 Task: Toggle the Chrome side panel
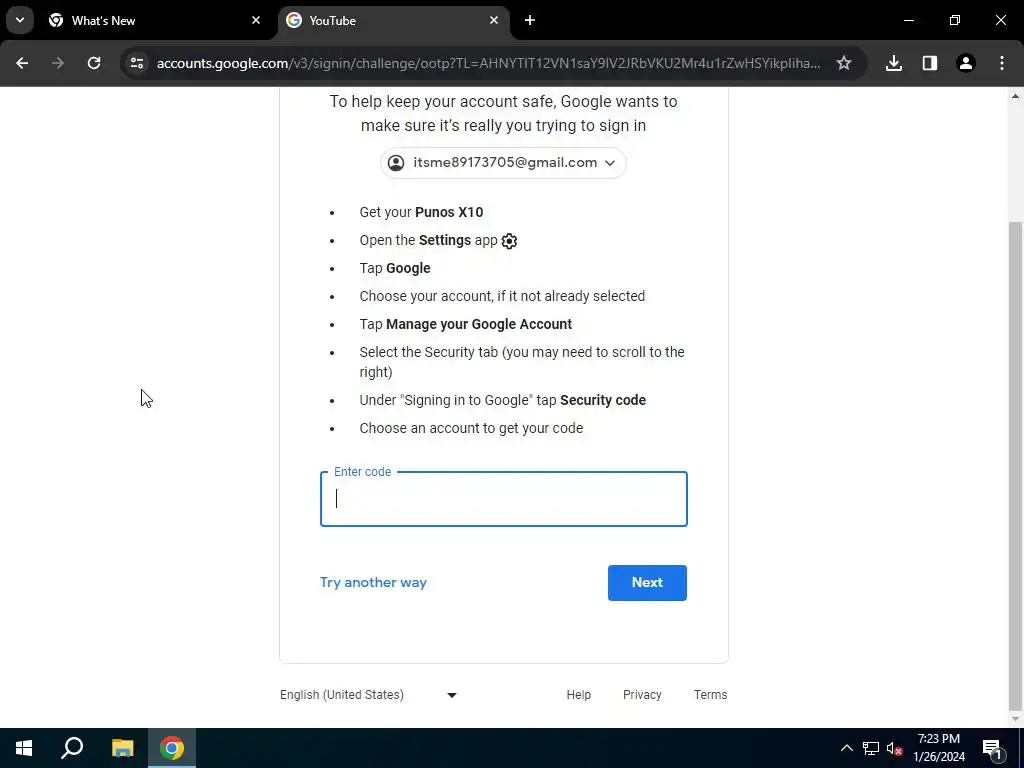(x=929, y=63)
